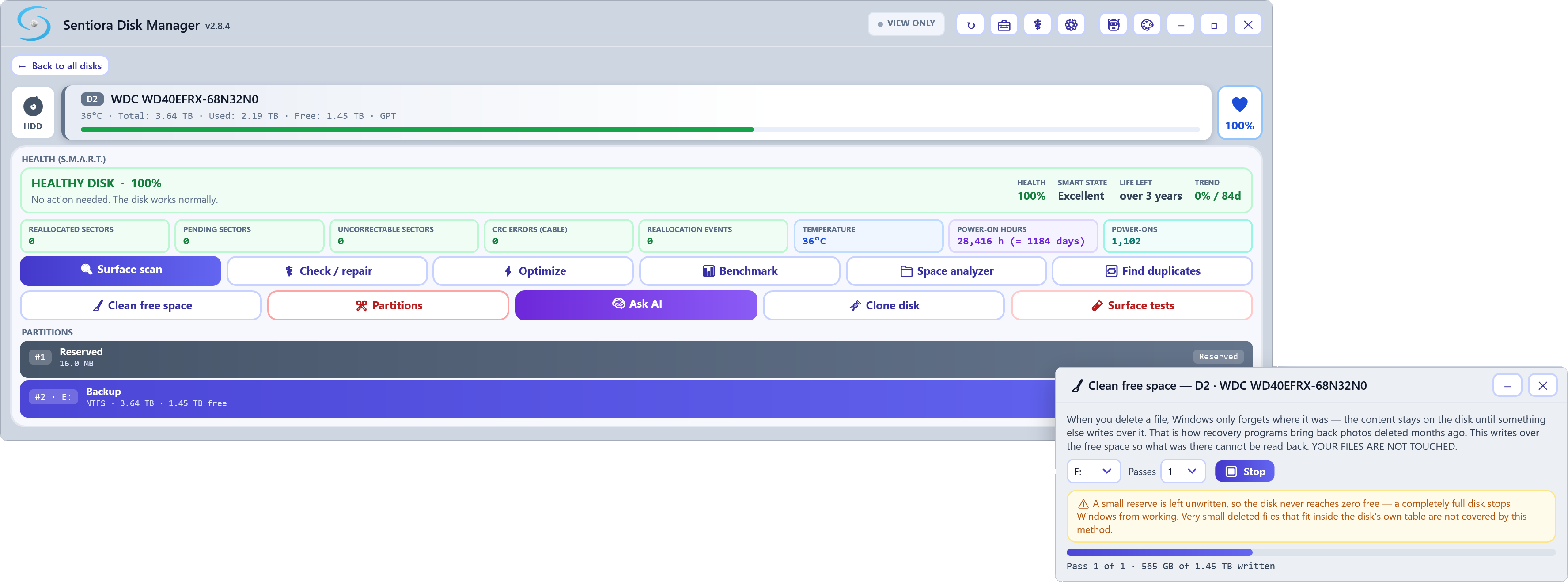Expand the E: drive dropdown
This screenshot has height=582, width=1568.
pos(1093,472)
